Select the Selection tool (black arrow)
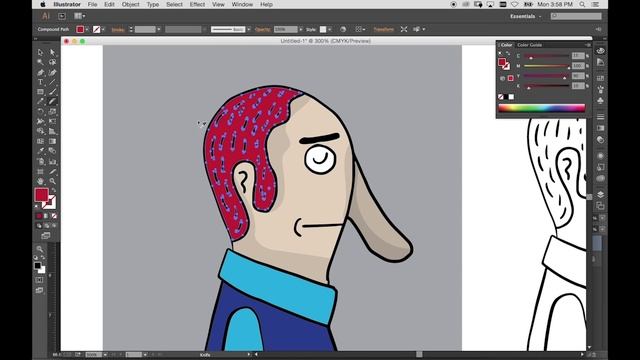The width and height of the screenshot is (640, 360). 40,52
